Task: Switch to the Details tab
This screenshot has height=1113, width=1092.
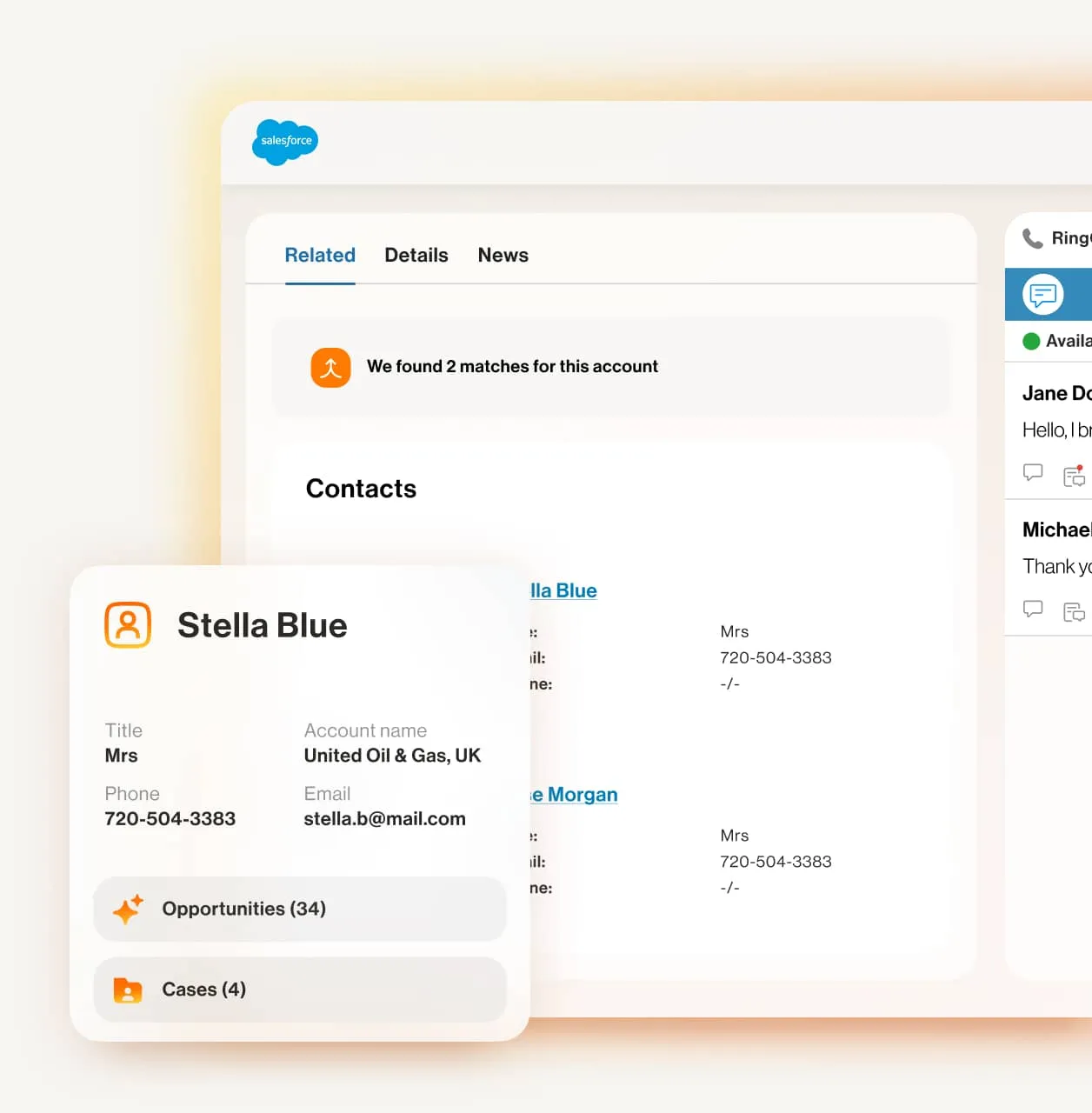Action: tap(416, 256)
